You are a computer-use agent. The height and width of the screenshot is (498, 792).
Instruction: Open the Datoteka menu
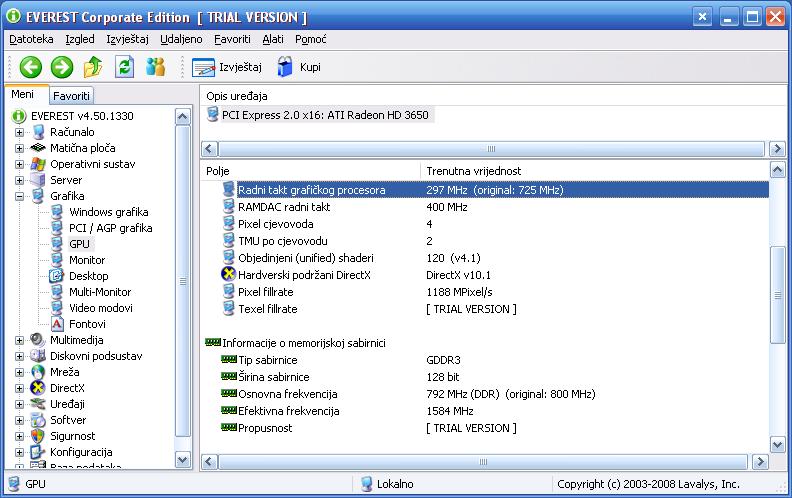31,39
